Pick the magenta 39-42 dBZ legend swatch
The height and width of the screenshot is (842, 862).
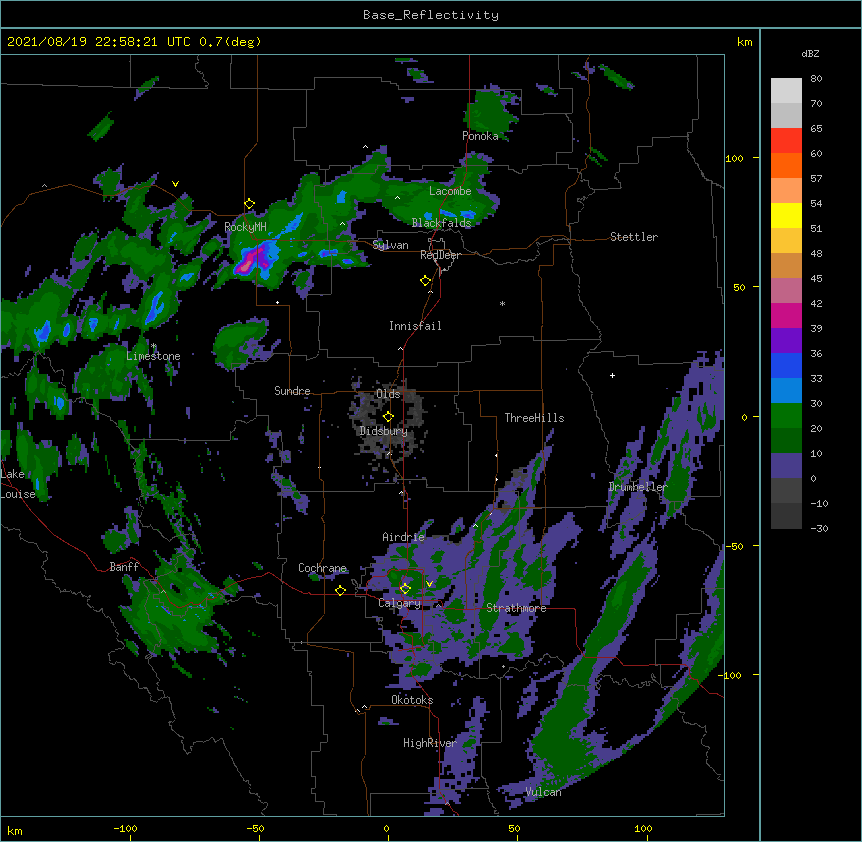point(786,315)
